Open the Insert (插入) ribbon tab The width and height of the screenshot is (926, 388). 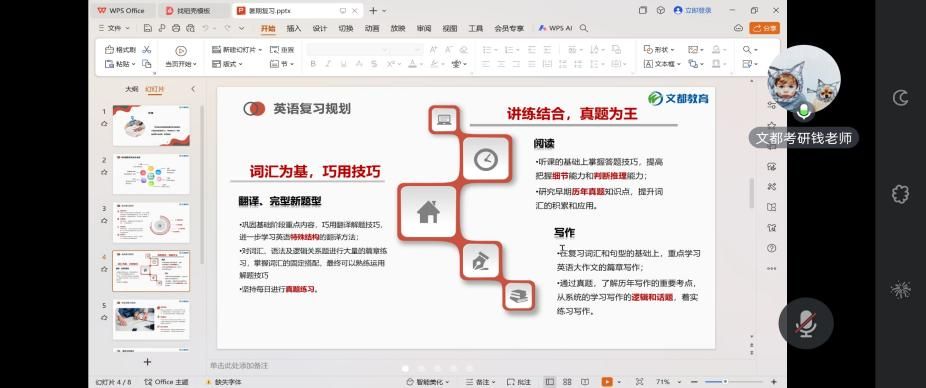[x=294, y=28]
